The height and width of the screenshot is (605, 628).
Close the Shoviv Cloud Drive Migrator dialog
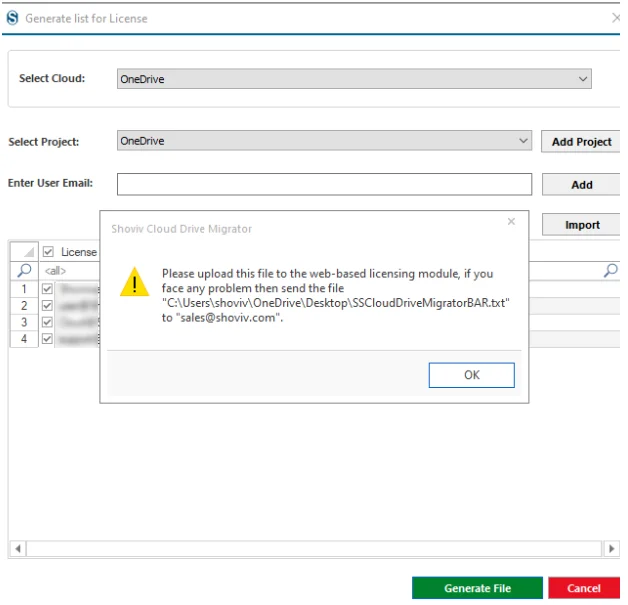point(511,222)
